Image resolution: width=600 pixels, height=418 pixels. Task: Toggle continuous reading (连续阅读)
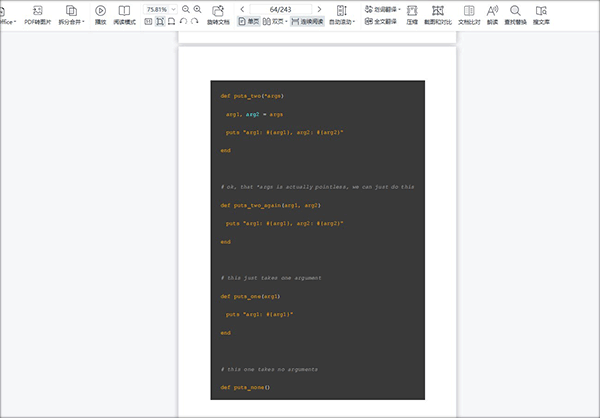[307, 21]
